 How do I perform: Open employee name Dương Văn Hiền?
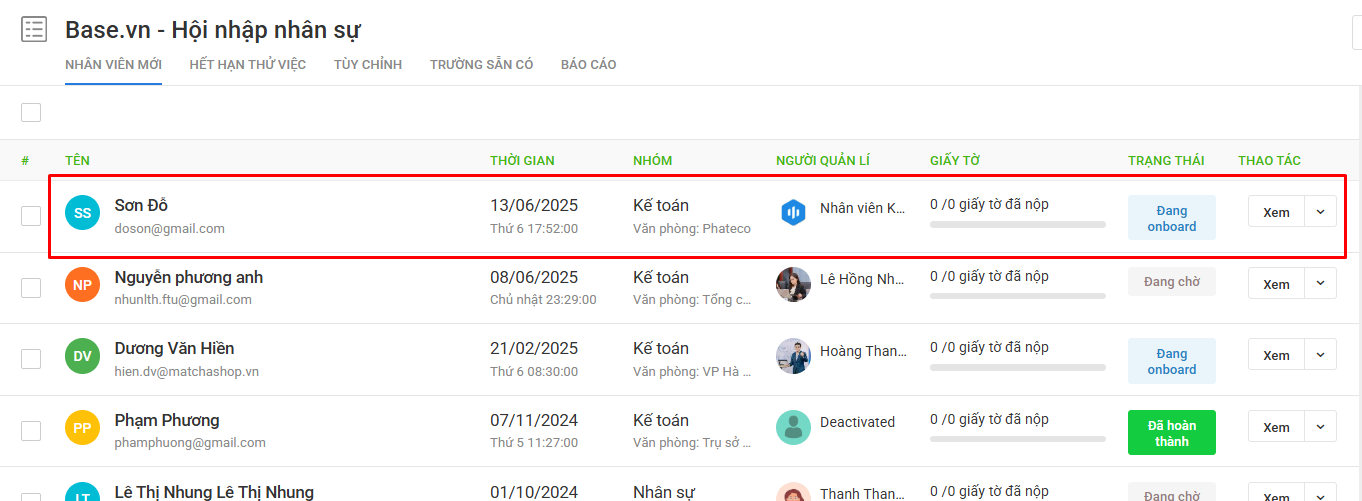pos(175,348)
